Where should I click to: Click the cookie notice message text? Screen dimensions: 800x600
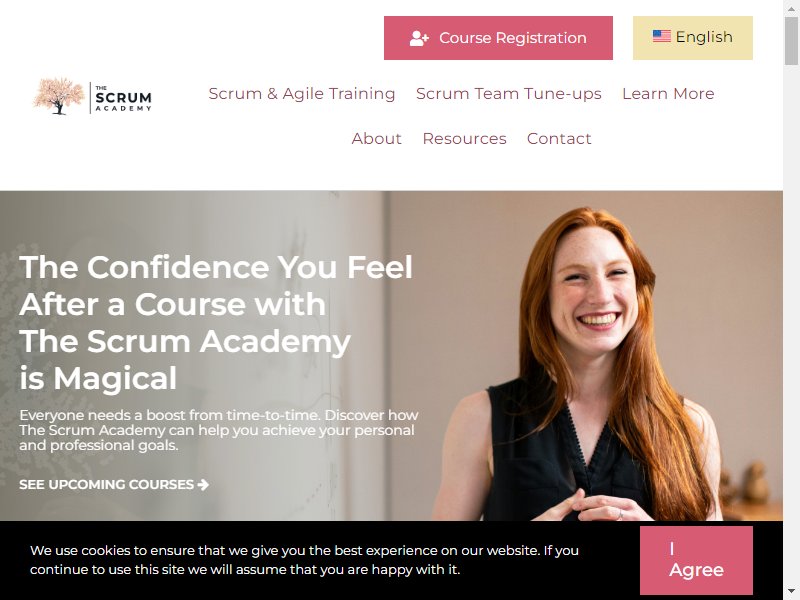304,560
